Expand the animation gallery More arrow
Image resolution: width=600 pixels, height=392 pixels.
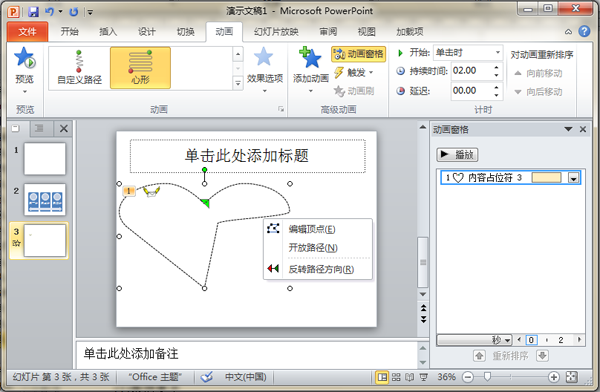click(x=238, y=83)
